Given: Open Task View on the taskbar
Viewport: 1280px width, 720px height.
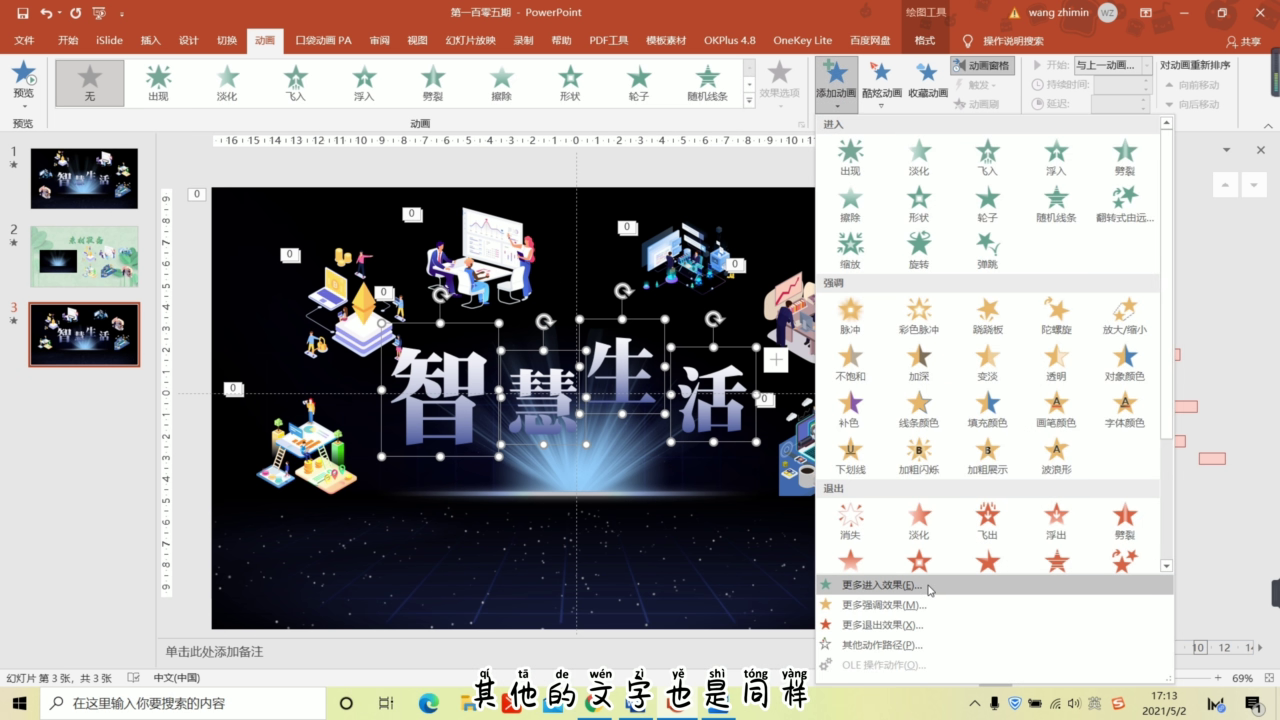Looking at the screenshot, I should coord(386,703).
